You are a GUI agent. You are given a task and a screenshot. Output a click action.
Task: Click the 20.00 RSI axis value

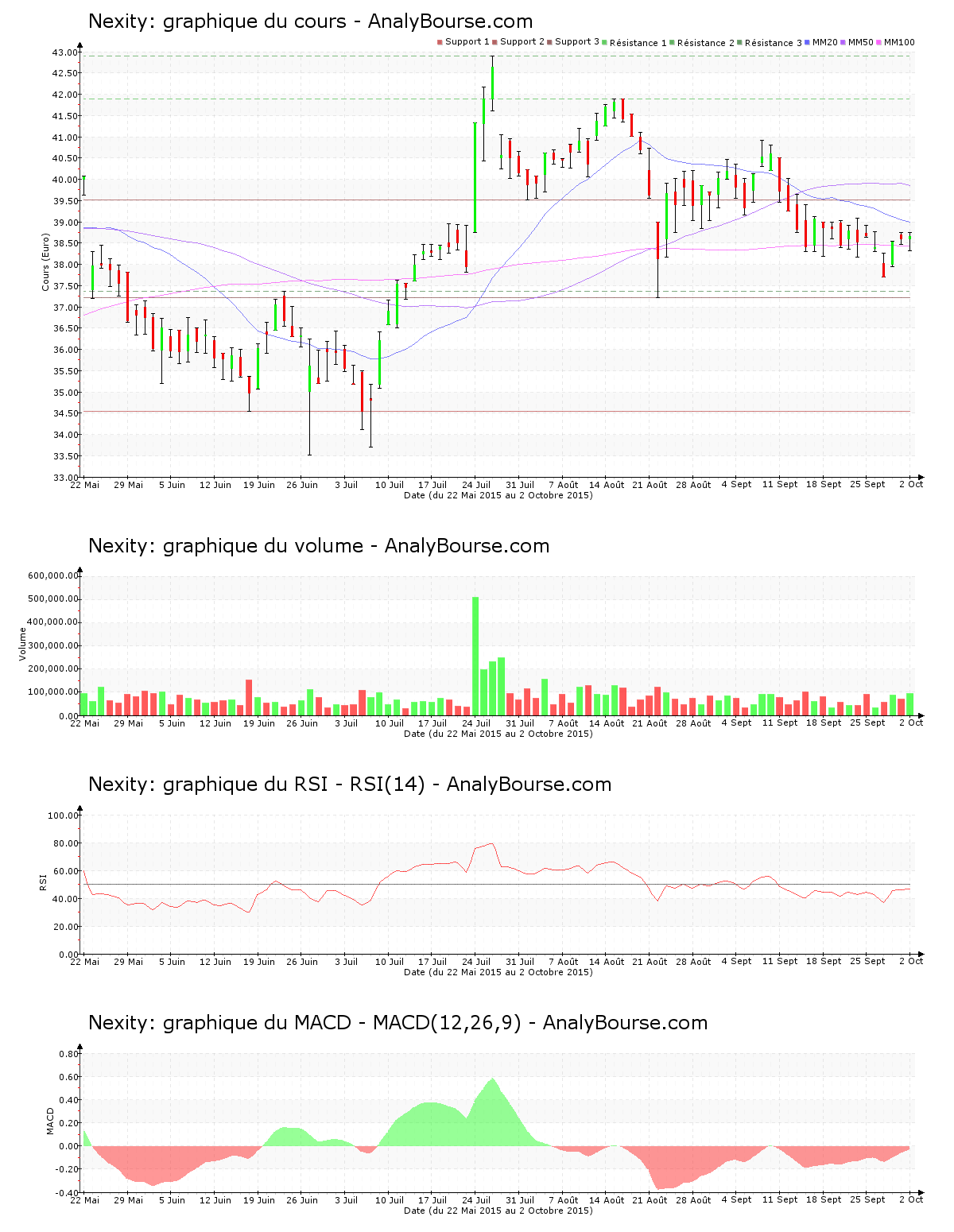tap(65, 927)
